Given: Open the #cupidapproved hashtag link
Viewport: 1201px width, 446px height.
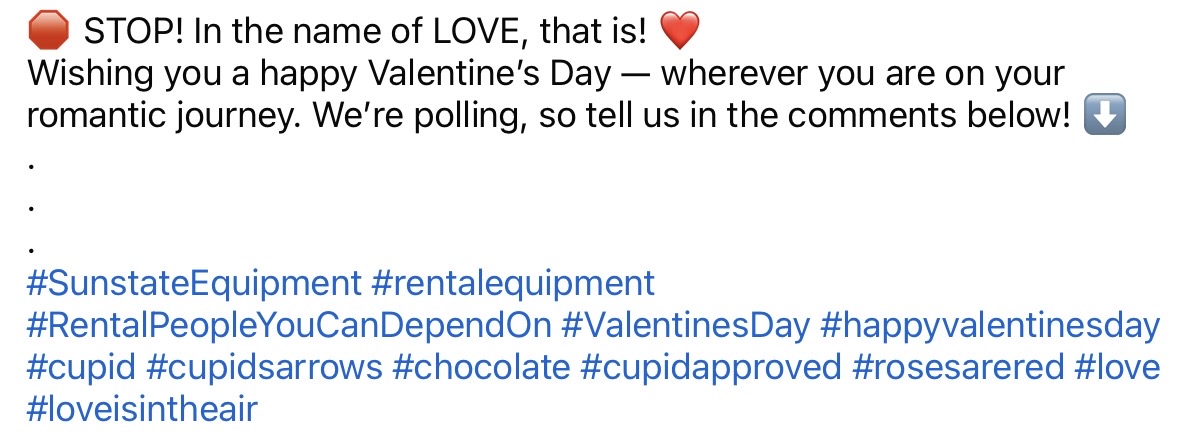Looking at the screenshot, I should point(711,368).
